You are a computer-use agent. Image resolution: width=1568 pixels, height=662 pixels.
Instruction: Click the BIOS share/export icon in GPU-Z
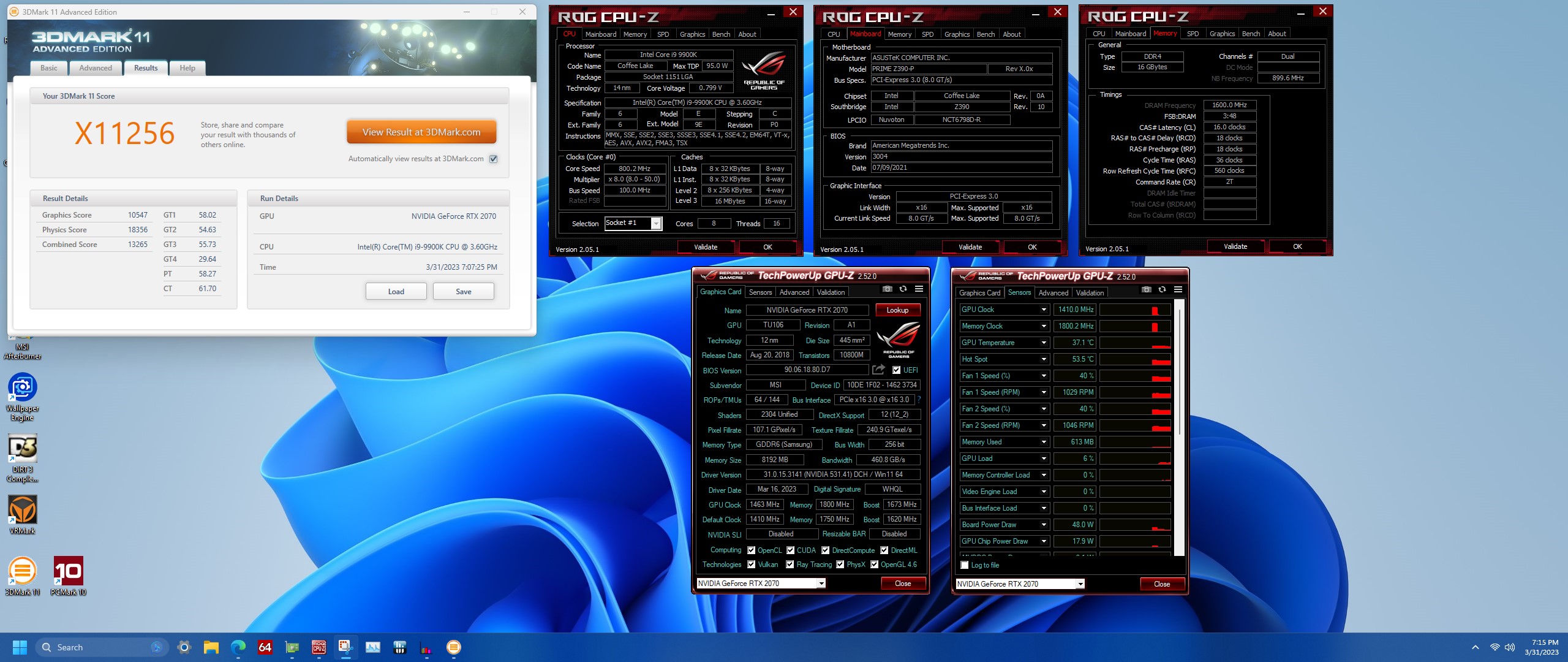[x=878, y=370]
